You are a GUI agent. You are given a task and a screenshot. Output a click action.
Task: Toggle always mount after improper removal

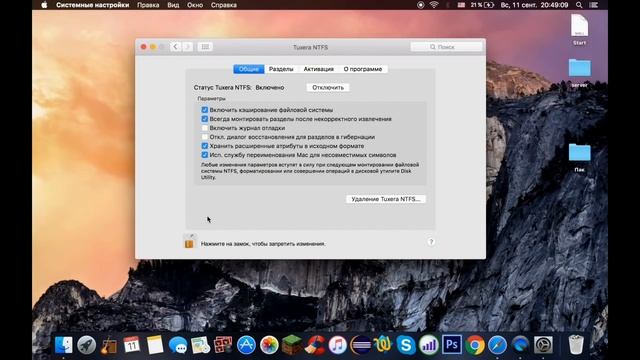pyautogui.click(x=204, y=119)
